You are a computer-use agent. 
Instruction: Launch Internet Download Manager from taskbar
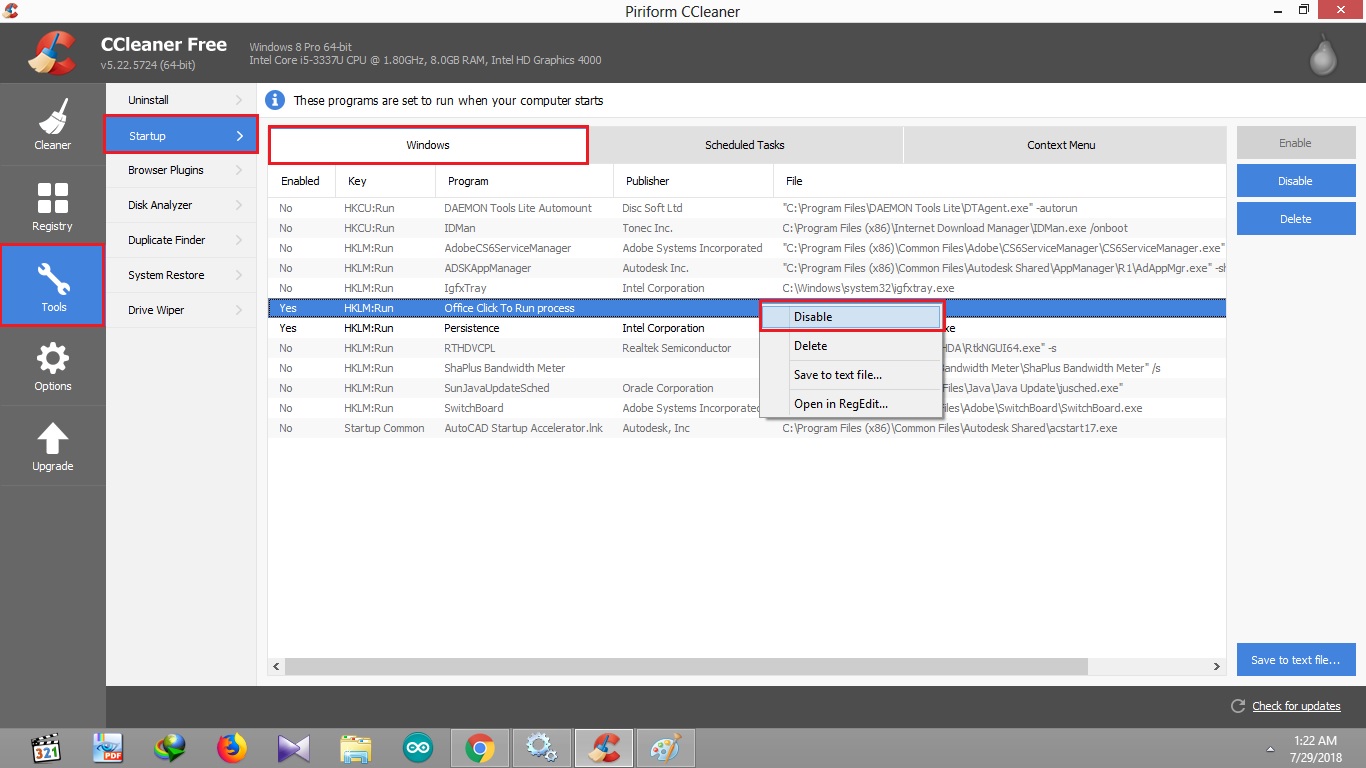coord(170,747)
